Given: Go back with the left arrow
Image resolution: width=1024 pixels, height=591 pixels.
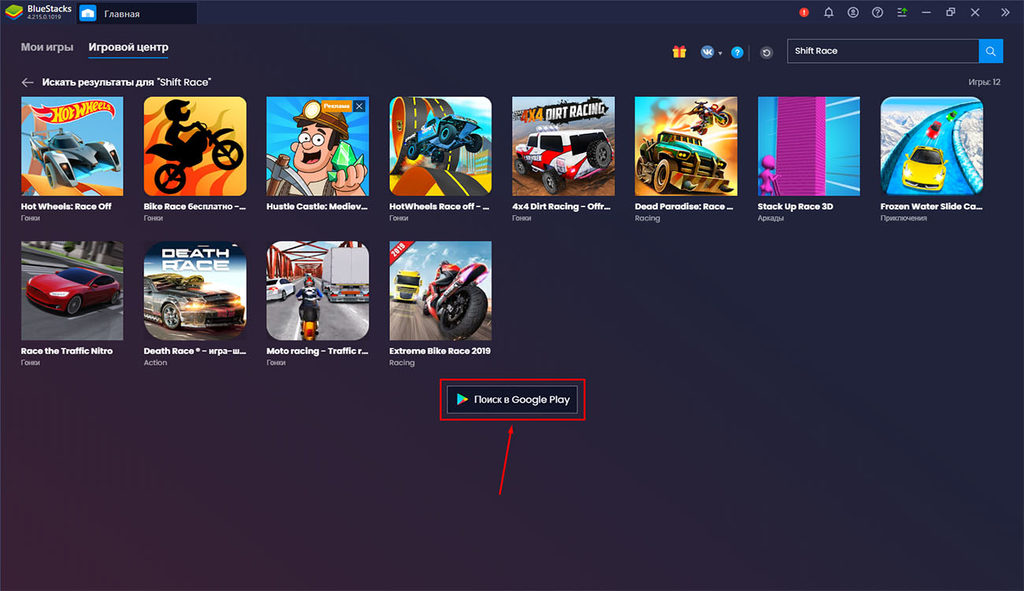Looking at the screenshot, I should point(27,82).
